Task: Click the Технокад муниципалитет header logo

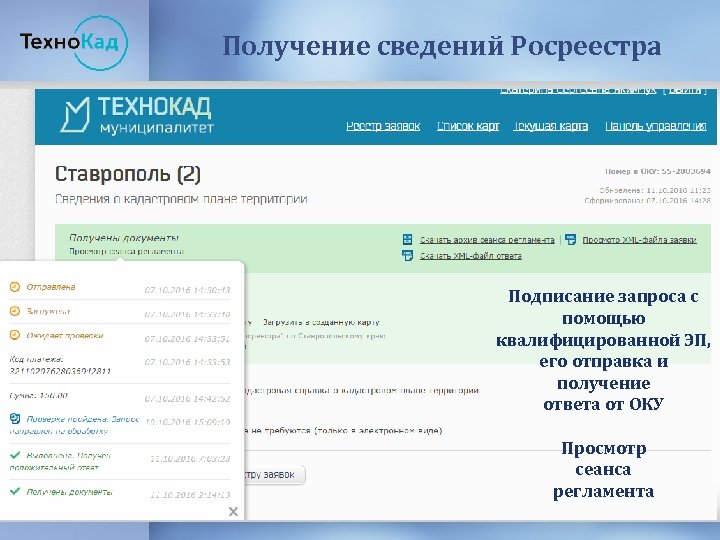Action: 137,115
